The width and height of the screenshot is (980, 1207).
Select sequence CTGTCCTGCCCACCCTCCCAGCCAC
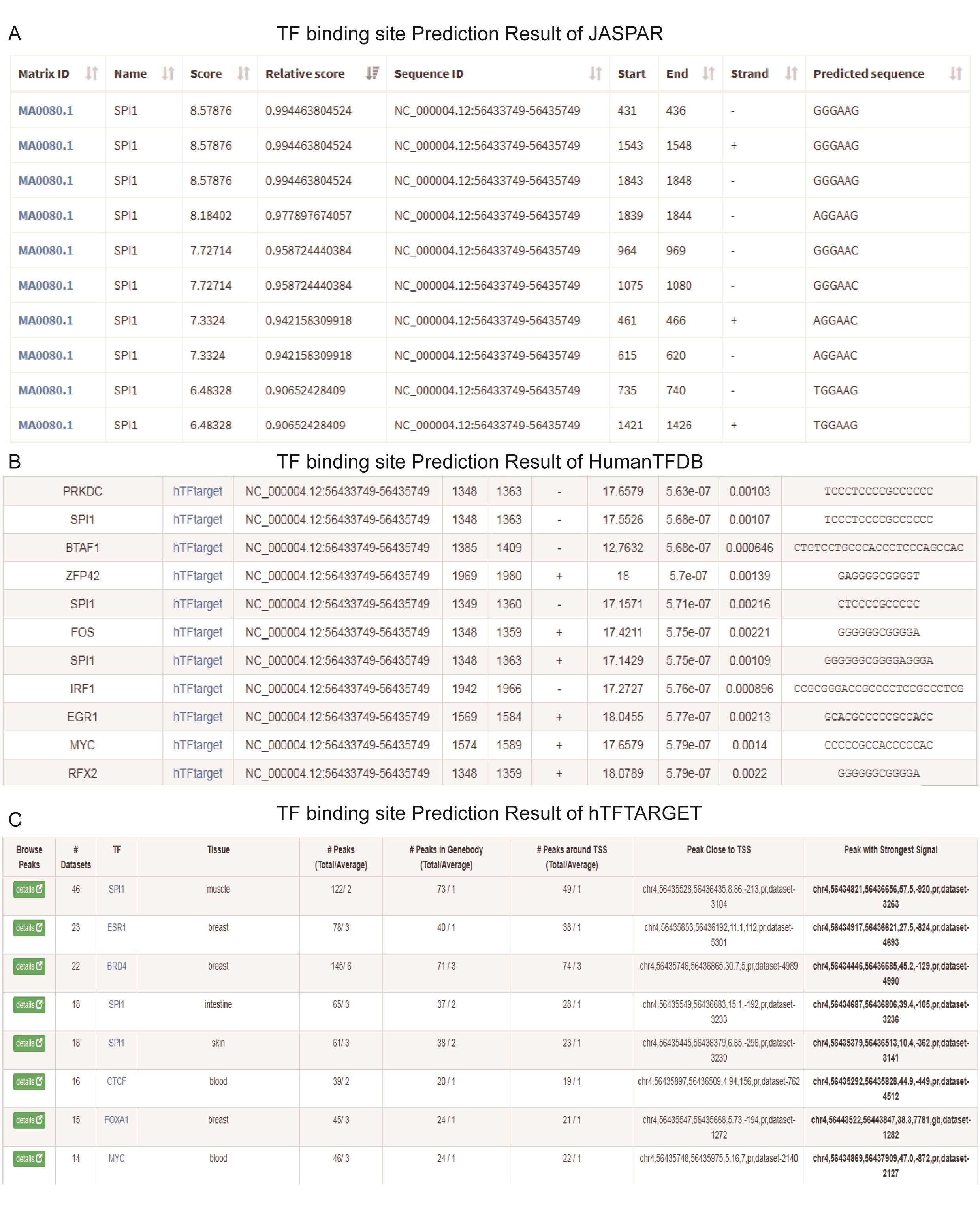click(x=878, y=548)
